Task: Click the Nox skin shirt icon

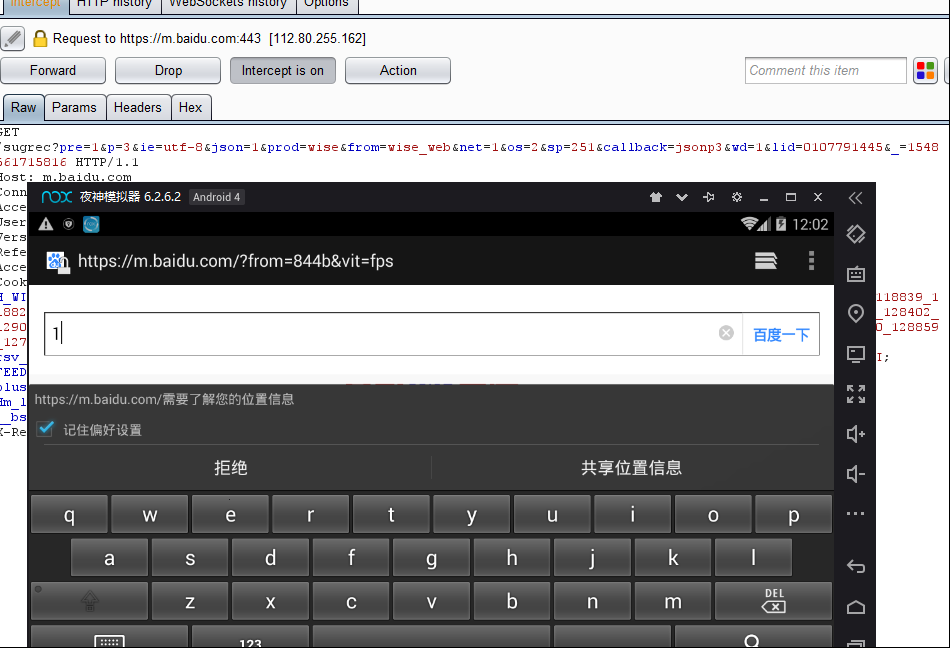Action: click(x=656, y=197)
